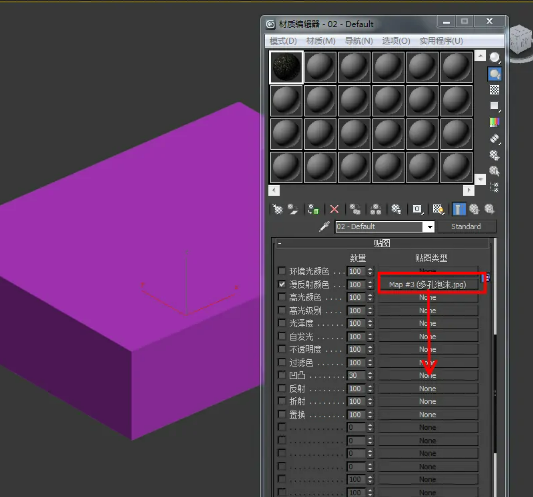This screenshot has width=533, height=497.
Task: Click sample slots horizontal scroll right arrow
Action: [468, 190]
